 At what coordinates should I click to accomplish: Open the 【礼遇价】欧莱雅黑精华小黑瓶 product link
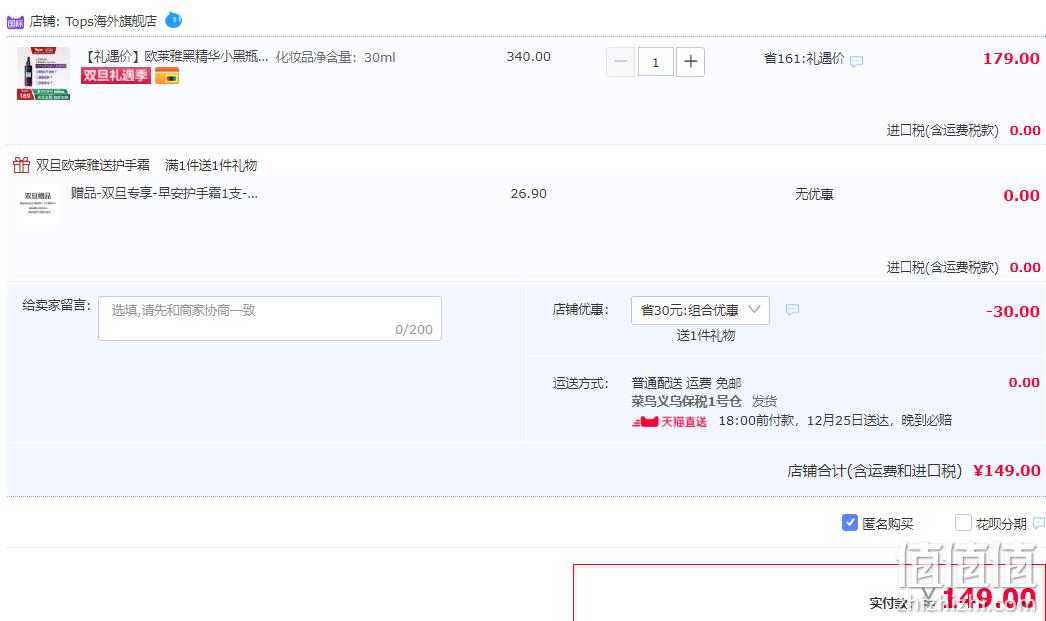pyautogui.click(x=177, y=57)
